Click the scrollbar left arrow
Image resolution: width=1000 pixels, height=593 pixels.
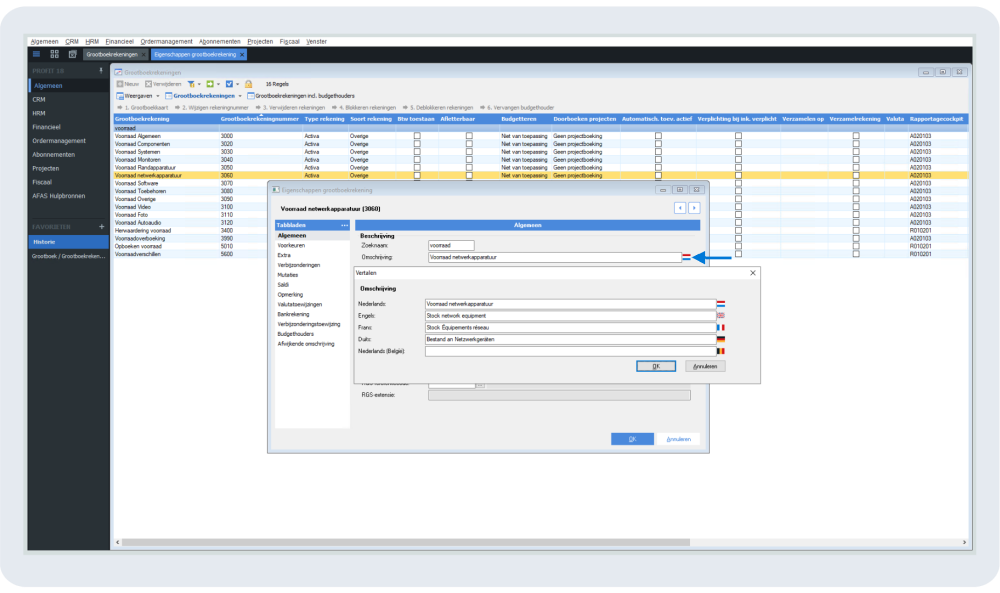pyautogui.click(x=117, y=542)
